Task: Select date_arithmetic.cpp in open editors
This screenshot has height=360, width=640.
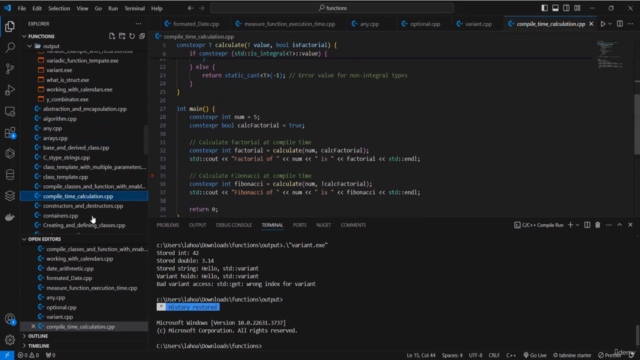Action: (x=70, y=269)
